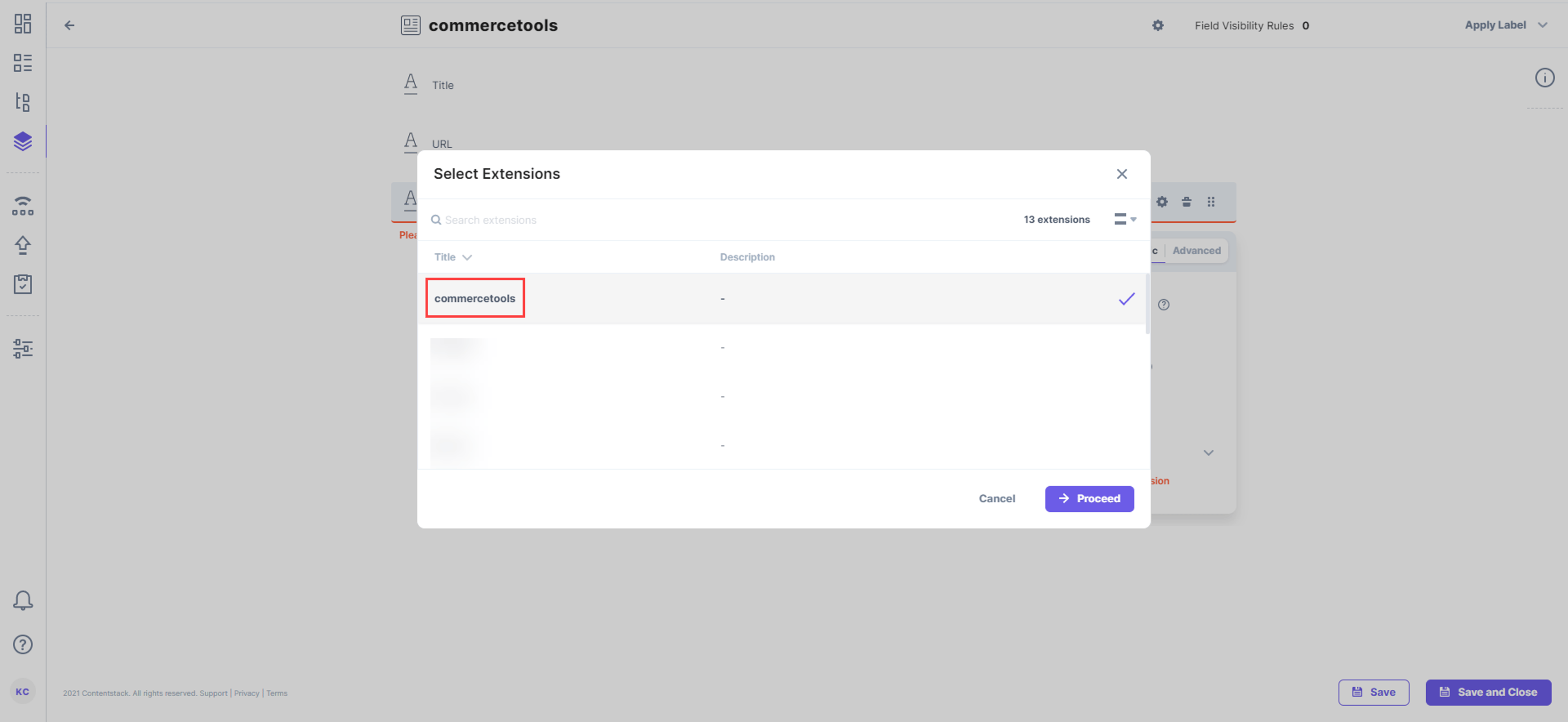Open settings sliders icon in sidebar

point(22,348)
